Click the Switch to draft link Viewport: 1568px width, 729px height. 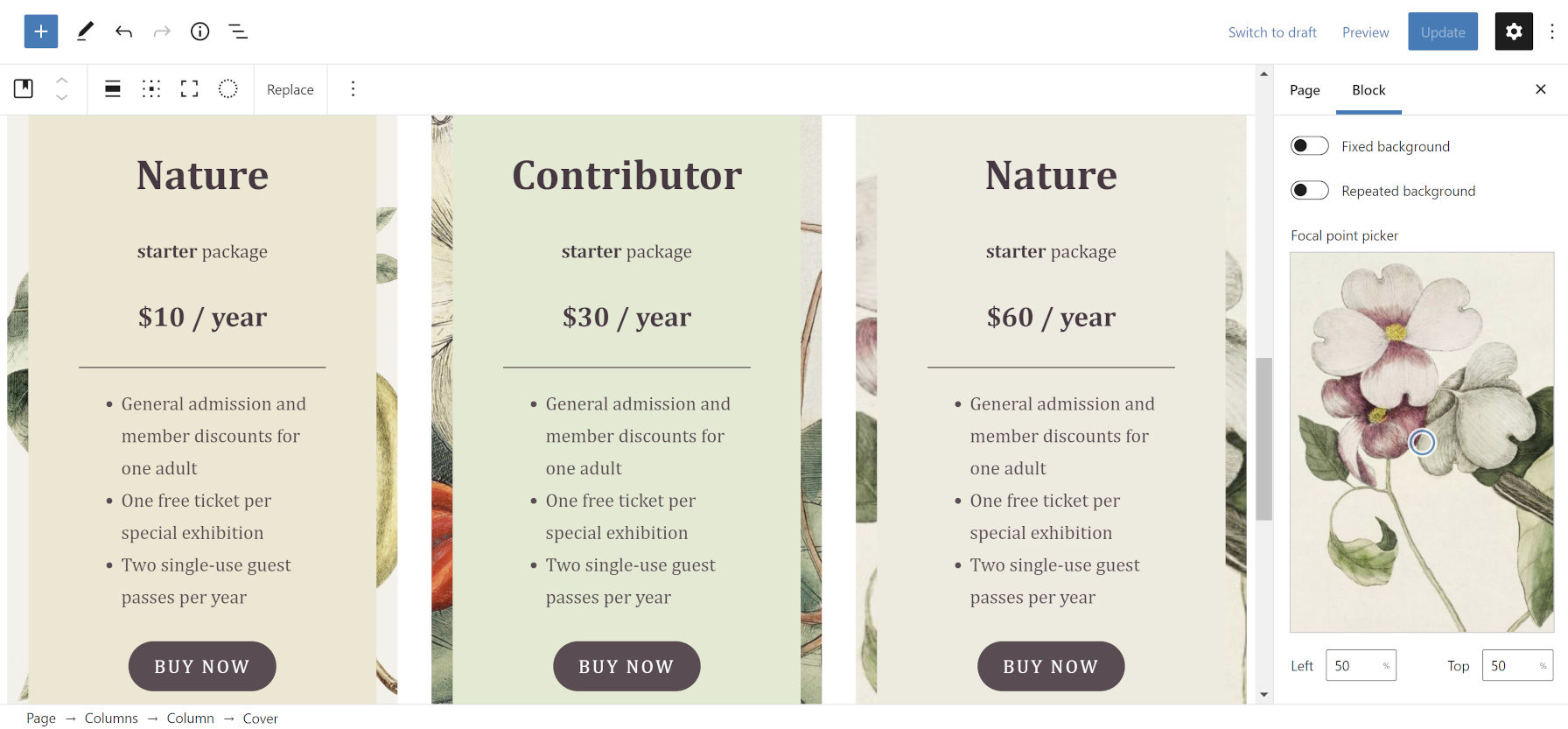pos(1272,32)
